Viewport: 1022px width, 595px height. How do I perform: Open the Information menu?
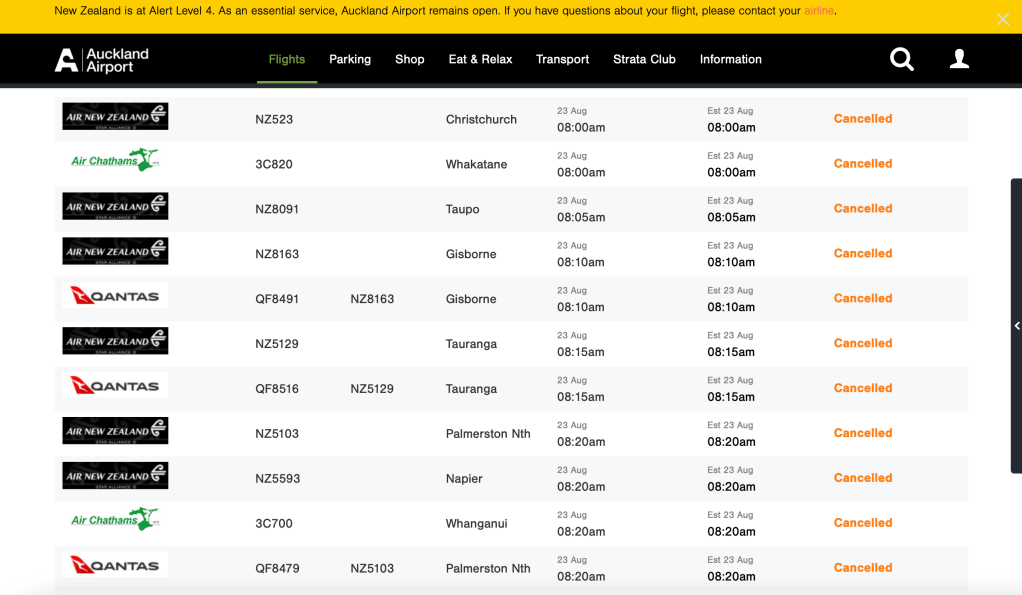(x=731, y=60)
